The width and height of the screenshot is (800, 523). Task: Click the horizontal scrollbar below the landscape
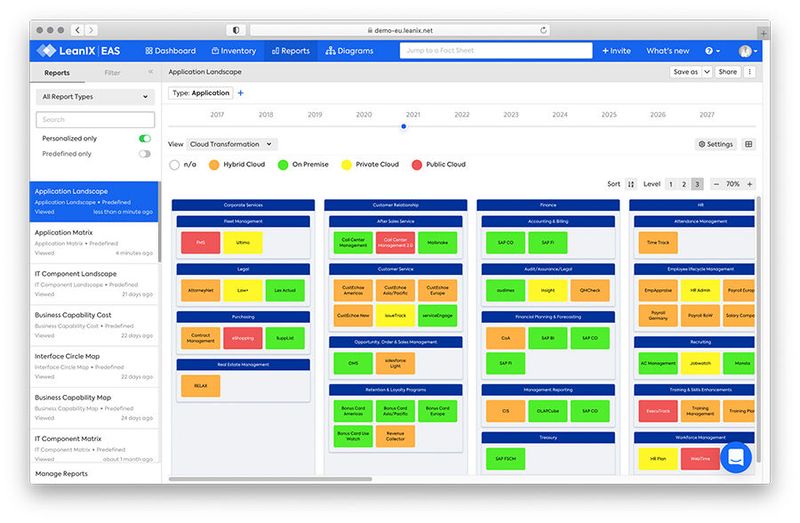270,479
